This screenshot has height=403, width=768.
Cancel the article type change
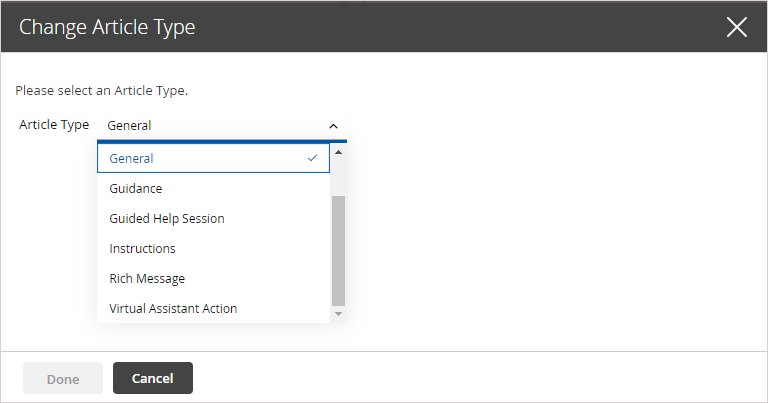(x=153, y=378)
